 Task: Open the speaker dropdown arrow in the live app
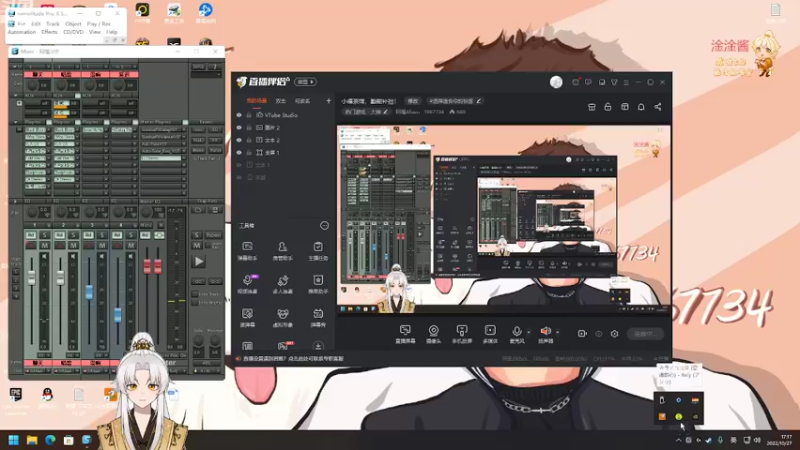point(558,332)
